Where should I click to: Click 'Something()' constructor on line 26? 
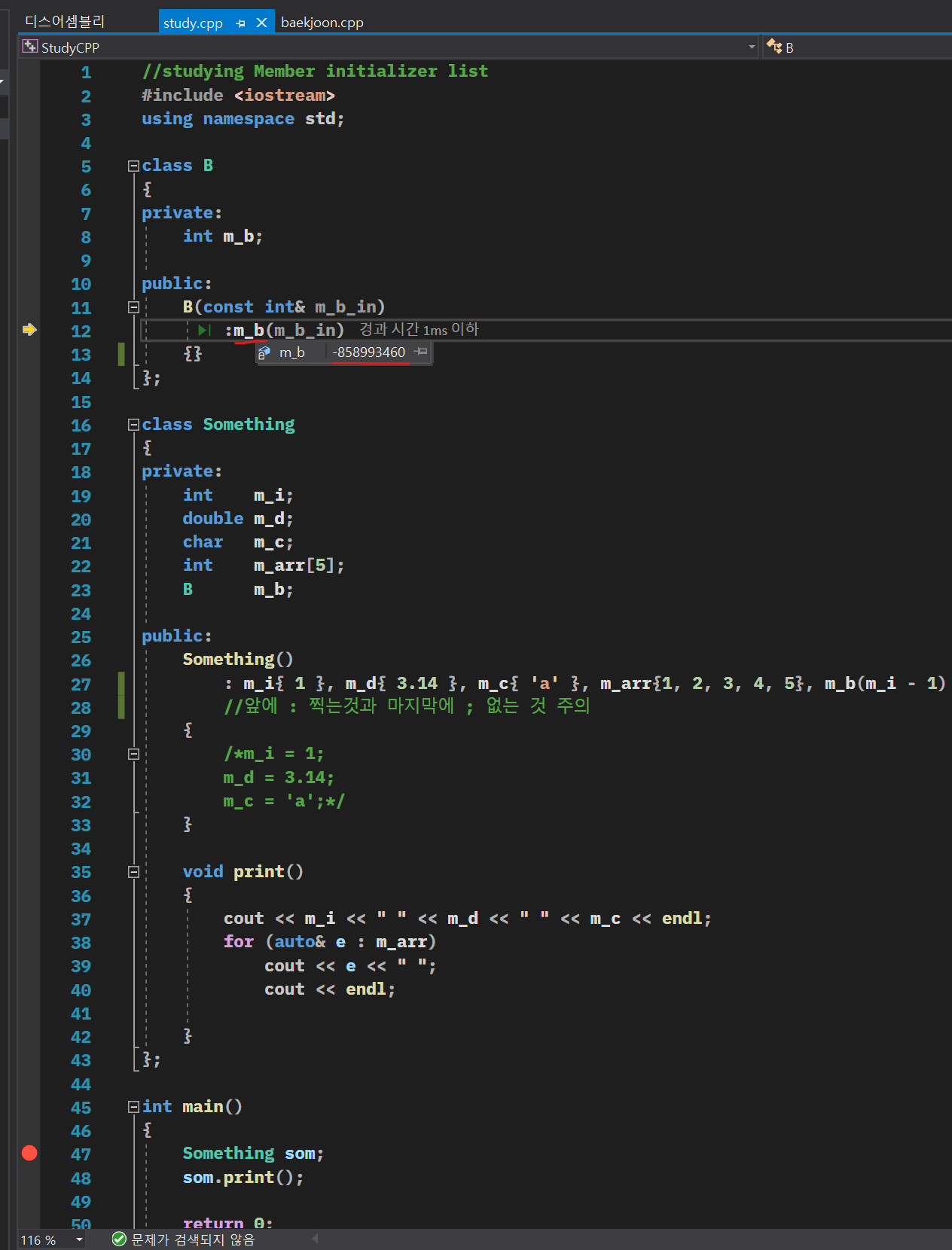coord(238,660)
